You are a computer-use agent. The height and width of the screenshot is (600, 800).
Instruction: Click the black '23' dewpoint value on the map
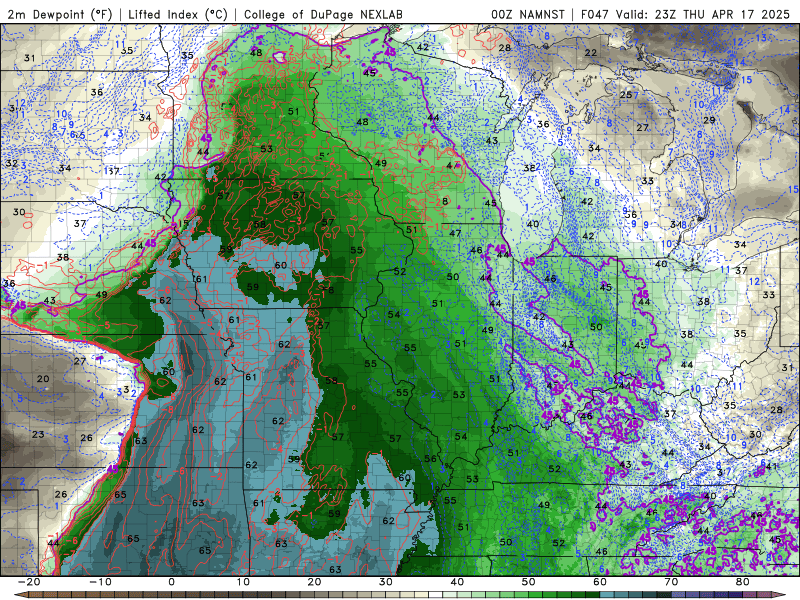(38, 435)
